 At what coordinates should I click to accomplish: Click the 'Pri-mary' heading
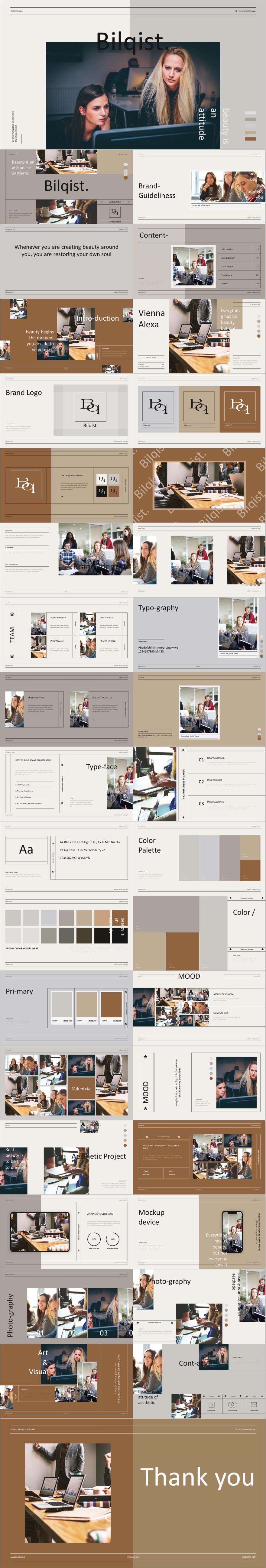(x=19, y=992)
